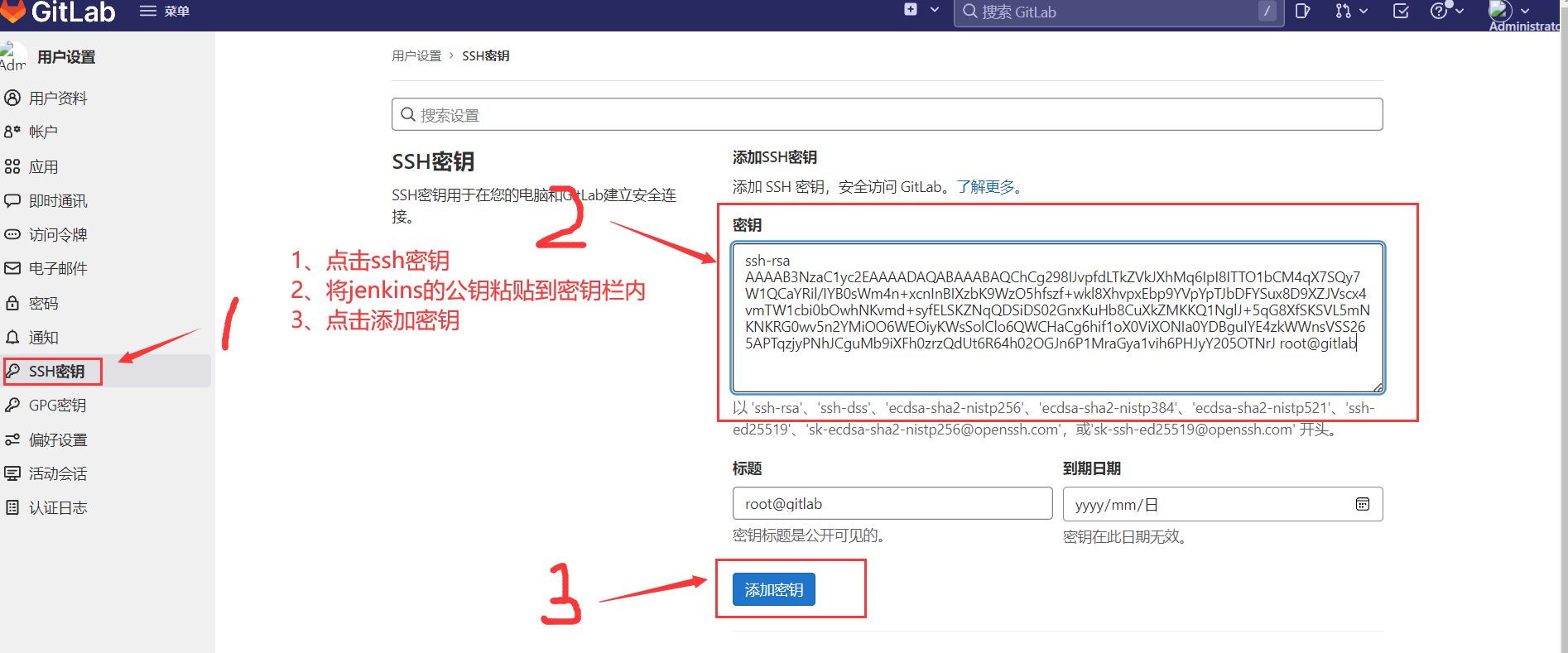
Task: Focus the 搜索 GitLab search box
Action: click(1118, 12)
